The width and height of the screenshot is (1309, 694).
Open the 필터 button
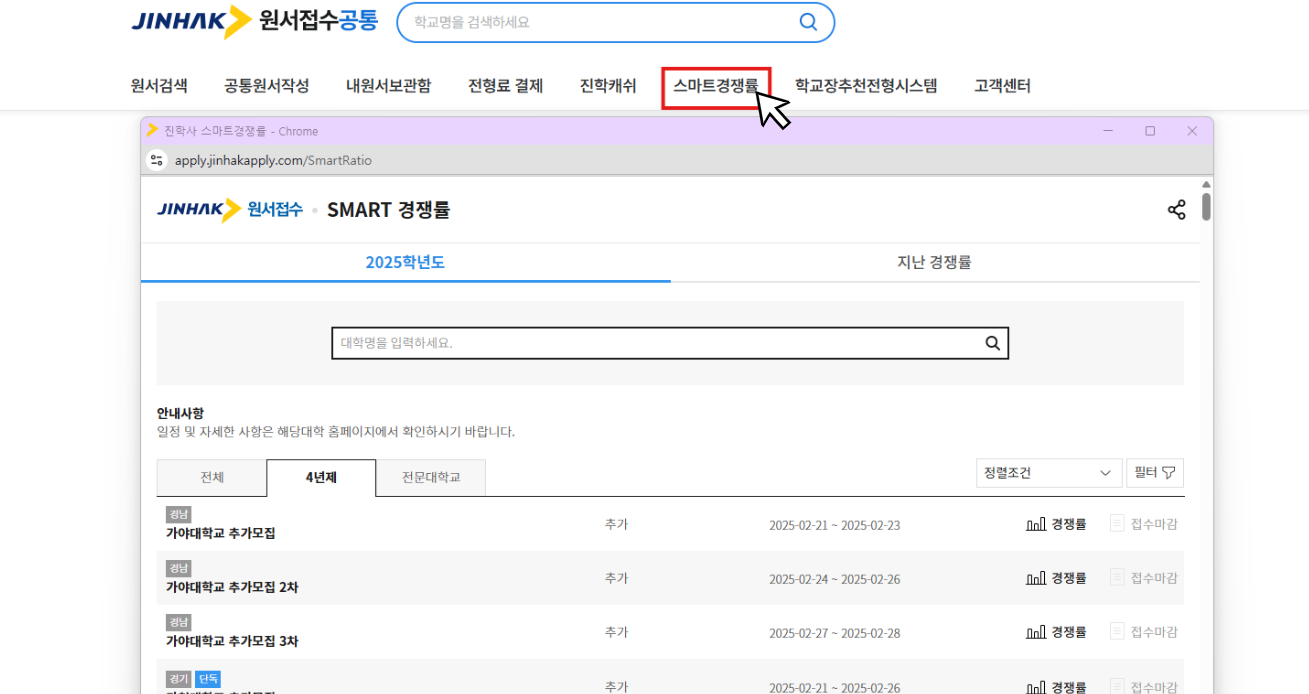pos(1155,473)
